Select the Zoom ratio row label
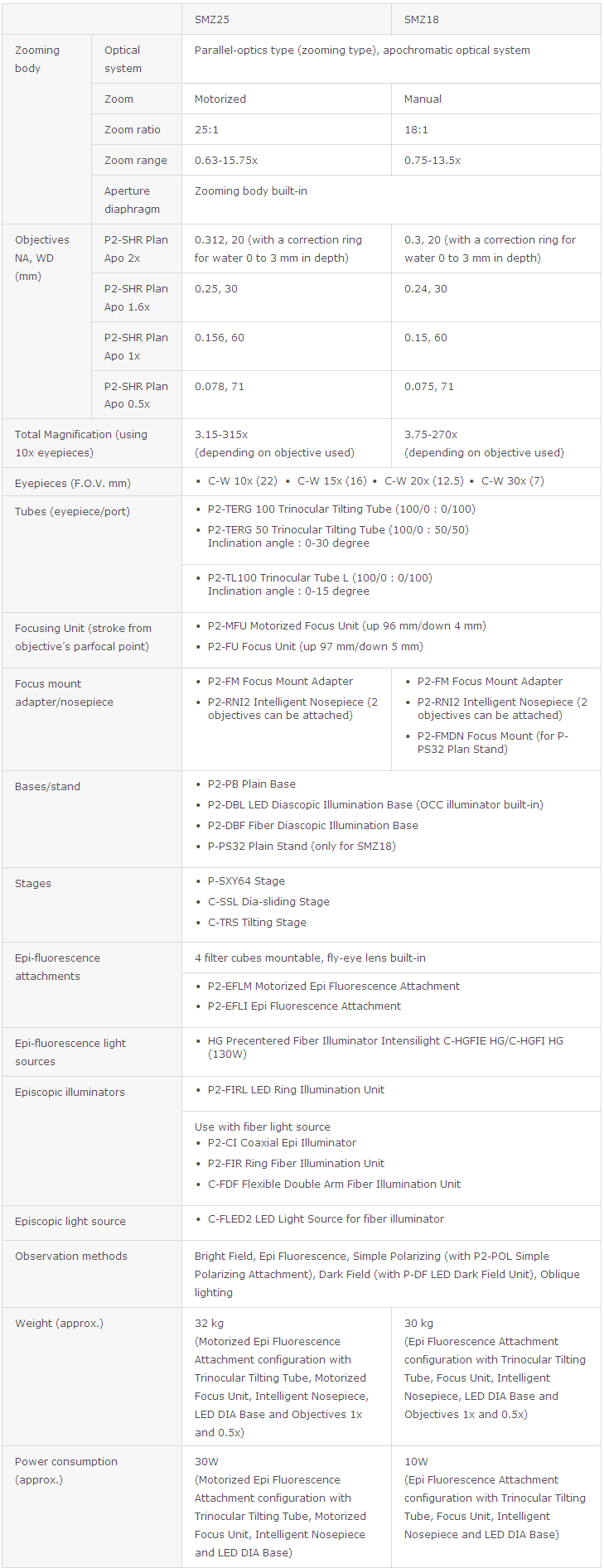The height and width of the screenshot is (1568, 604). click(x=133, y=130)
